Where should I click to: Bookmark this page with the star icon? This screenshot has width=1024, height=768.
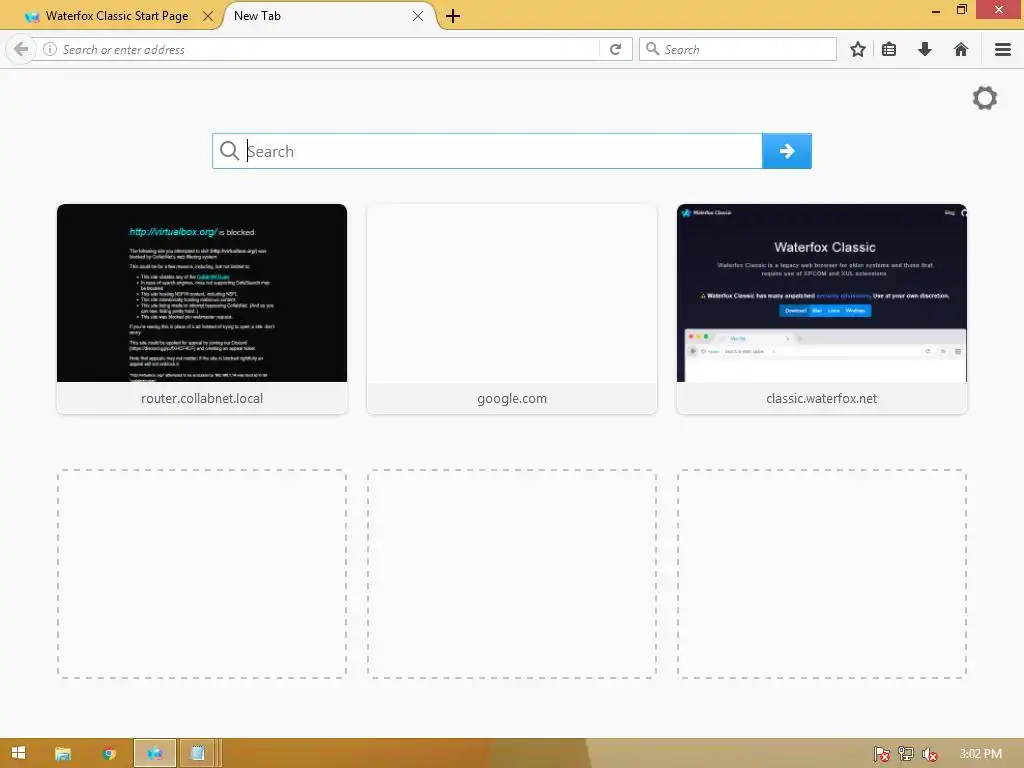pos(858,49)
